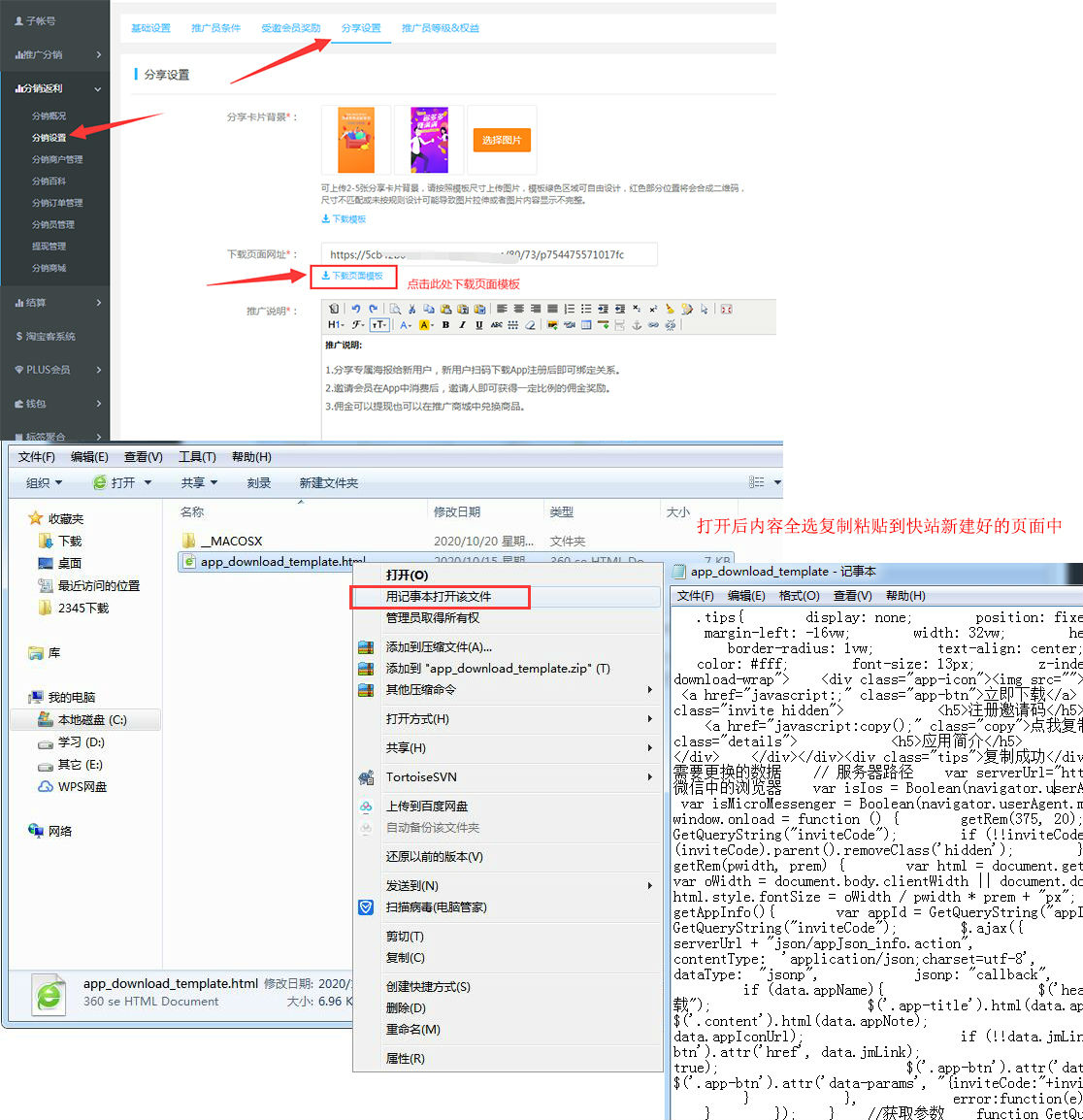This screenshot has height=1120, width=1083.
Task: Apply underline formatting in the editor
Action: [478, 325]
